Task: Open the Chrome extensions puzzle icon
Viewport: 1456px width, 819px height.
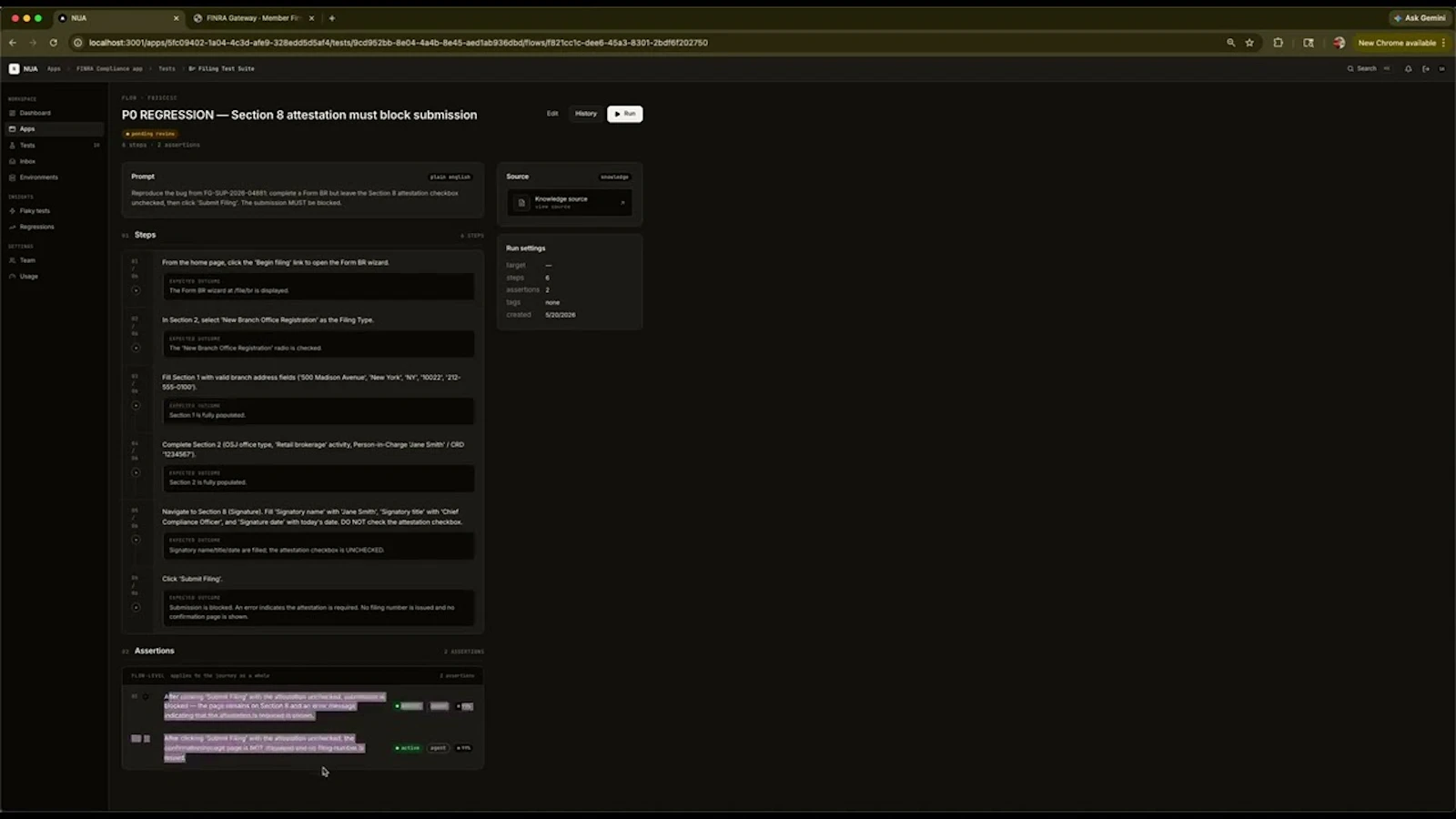Action: [1279, 43]
